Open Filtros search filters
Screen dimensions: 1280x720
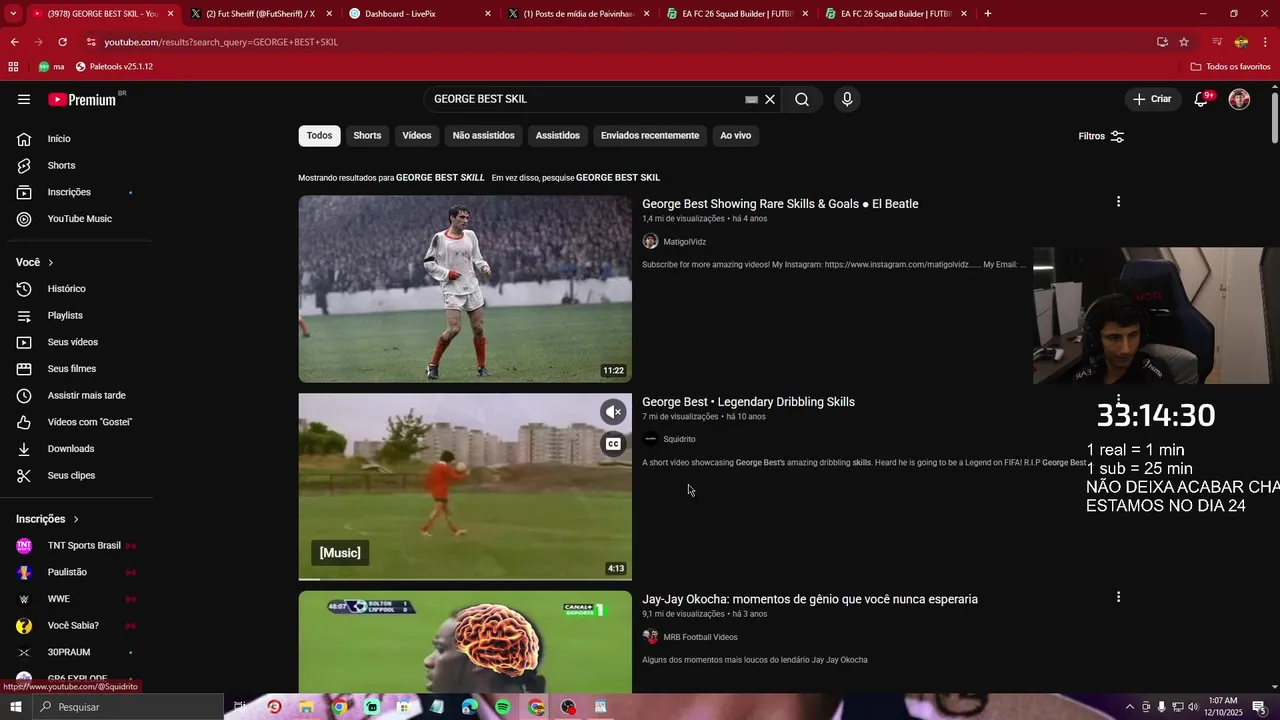1101,136
